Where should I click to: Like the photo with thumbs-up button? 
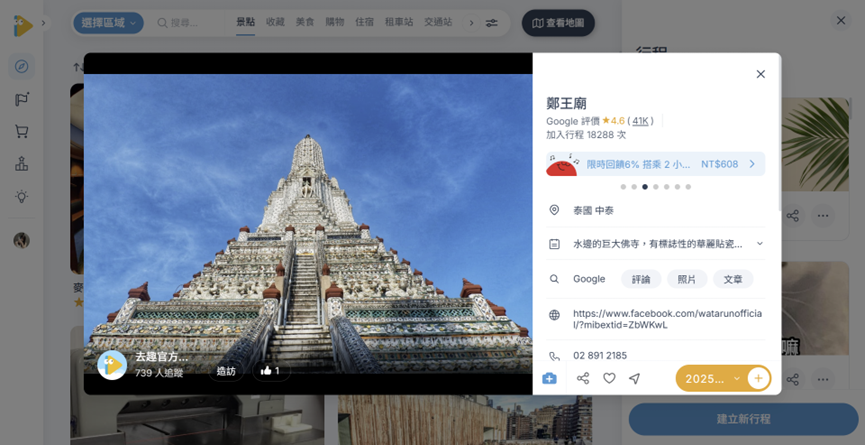point(270,371)
